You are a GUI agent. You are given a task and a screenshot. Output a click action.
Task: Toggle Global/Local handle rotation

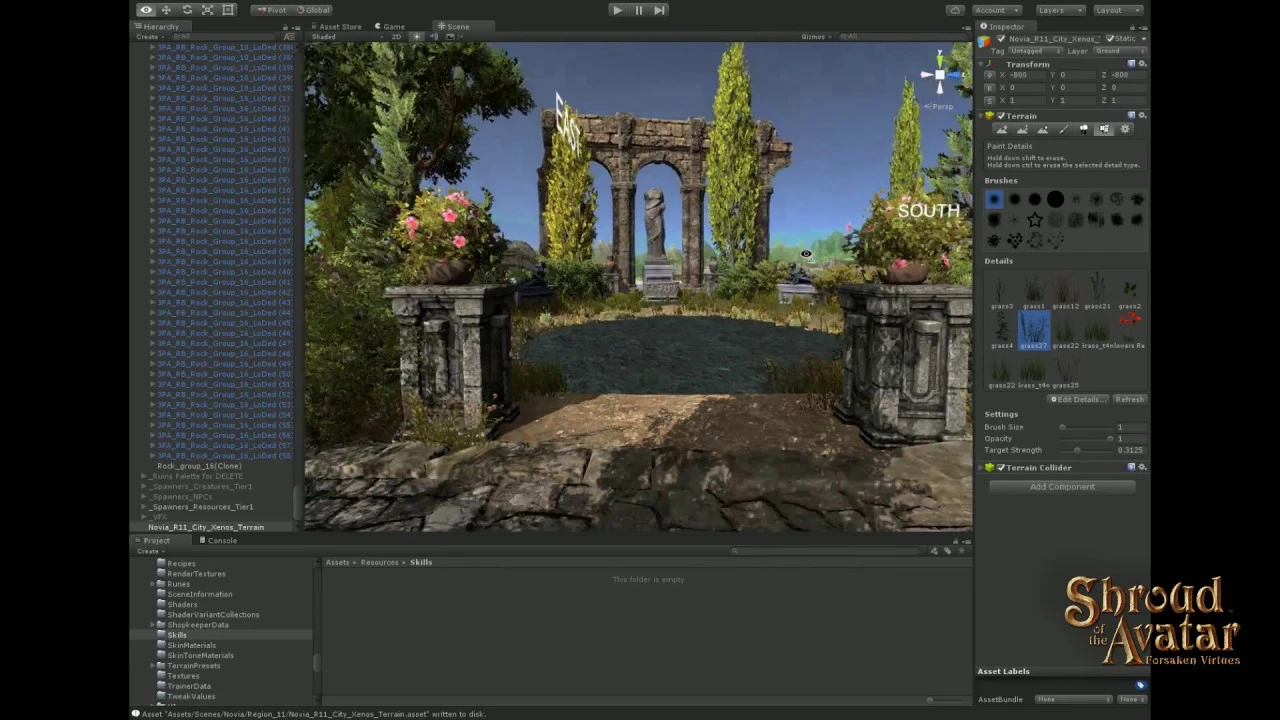[313, 10]
